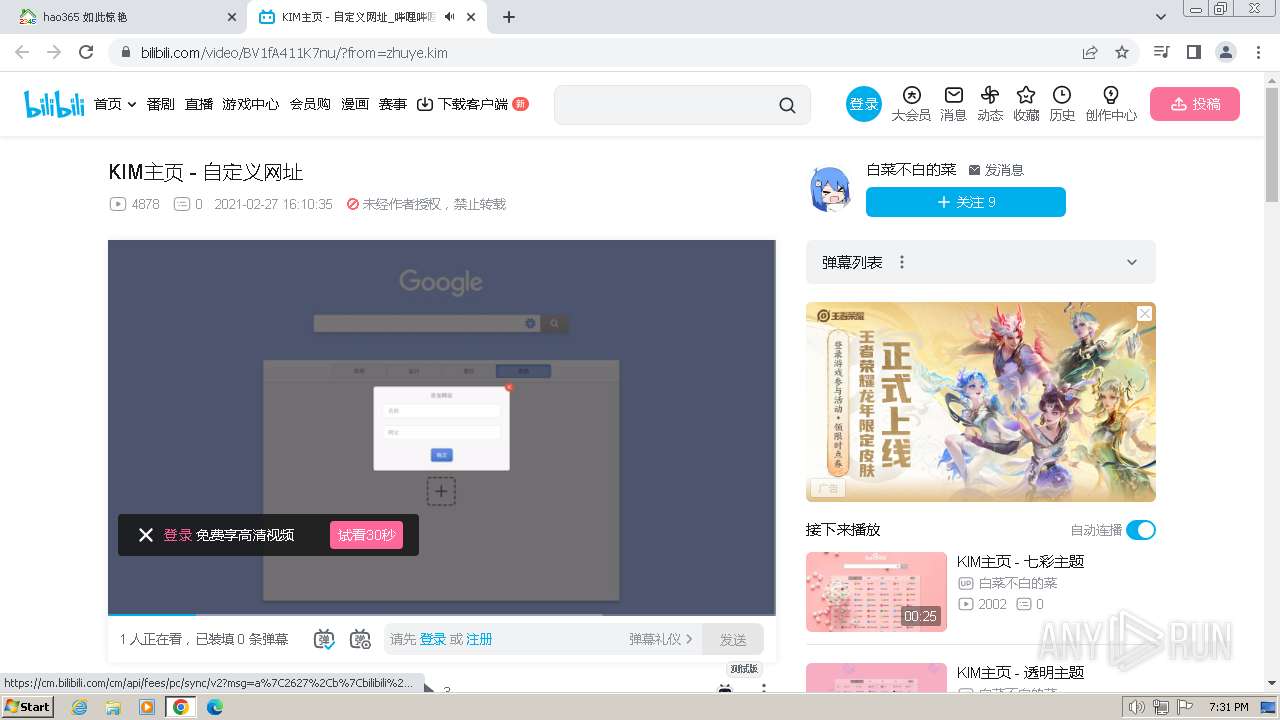Open 漫画 in top navigation
This screenshot has width=1280, height=720.
click(x=355, y=104)
